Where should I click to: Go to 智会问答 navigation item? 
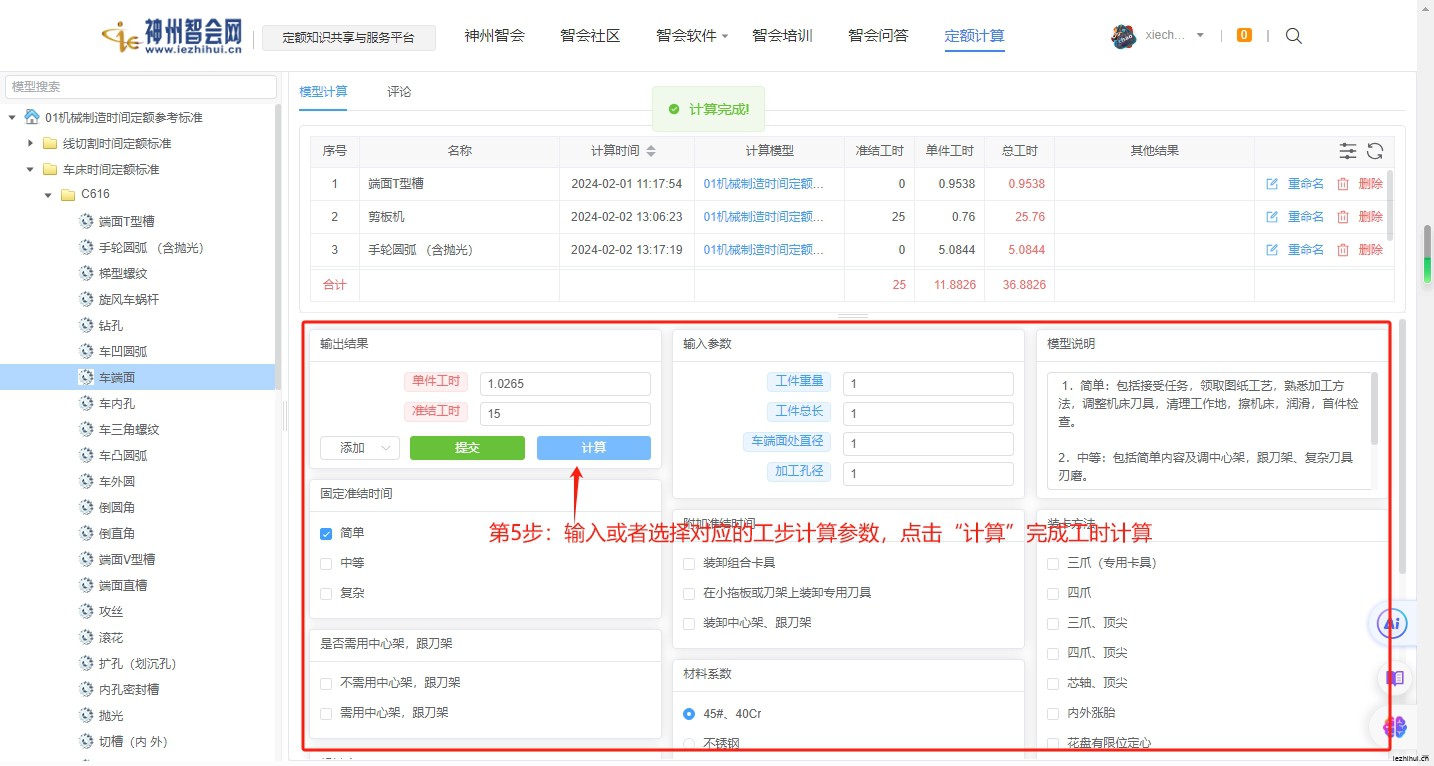878,36
